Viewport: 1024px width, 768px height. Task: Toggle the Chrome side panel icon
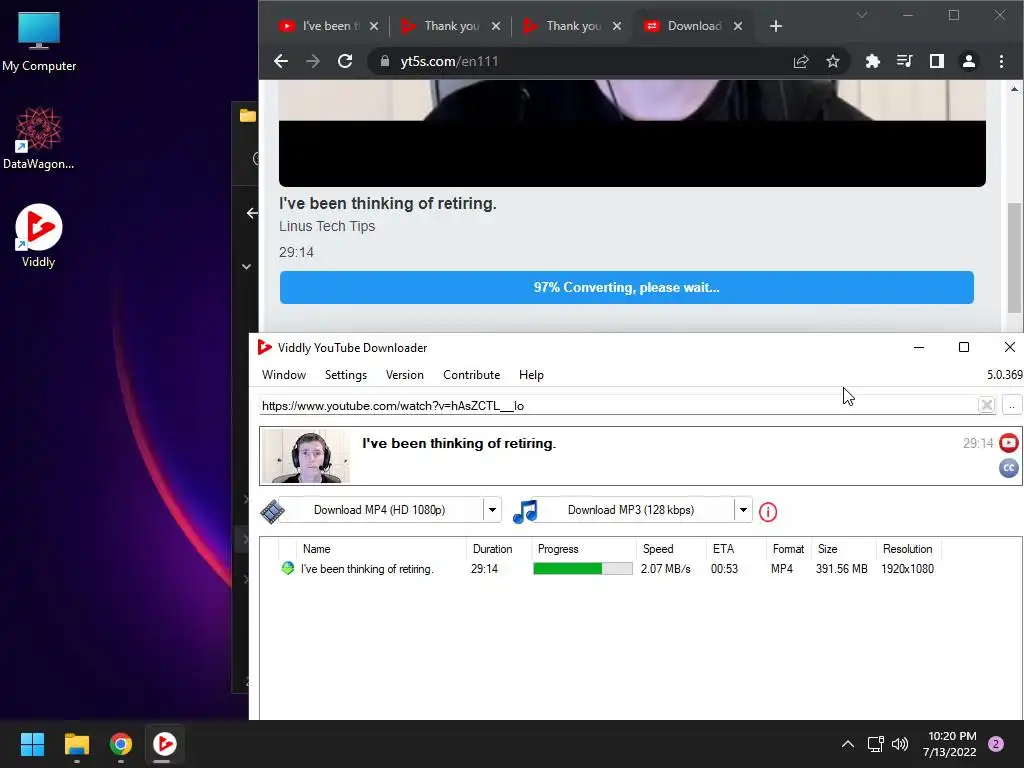(936, 61)
